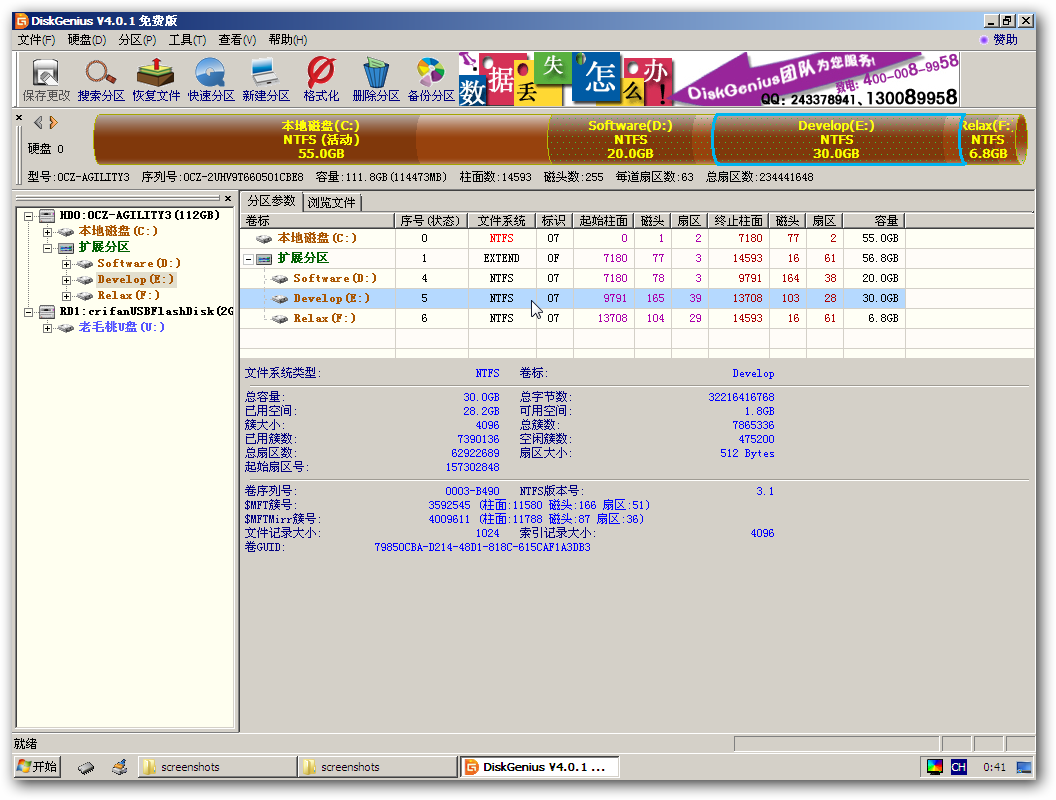The width and height of the screenshot is (1056, 800).
Task: Switch to the 浏览文件 tab
Action: (x=331, y=203)
